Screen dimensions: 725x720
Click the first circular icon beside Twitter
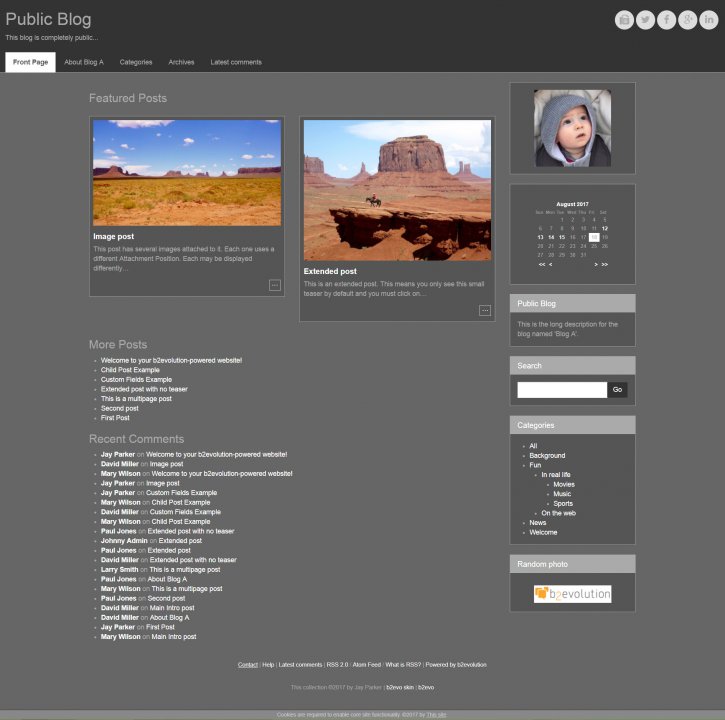click(x=624, y=20)
